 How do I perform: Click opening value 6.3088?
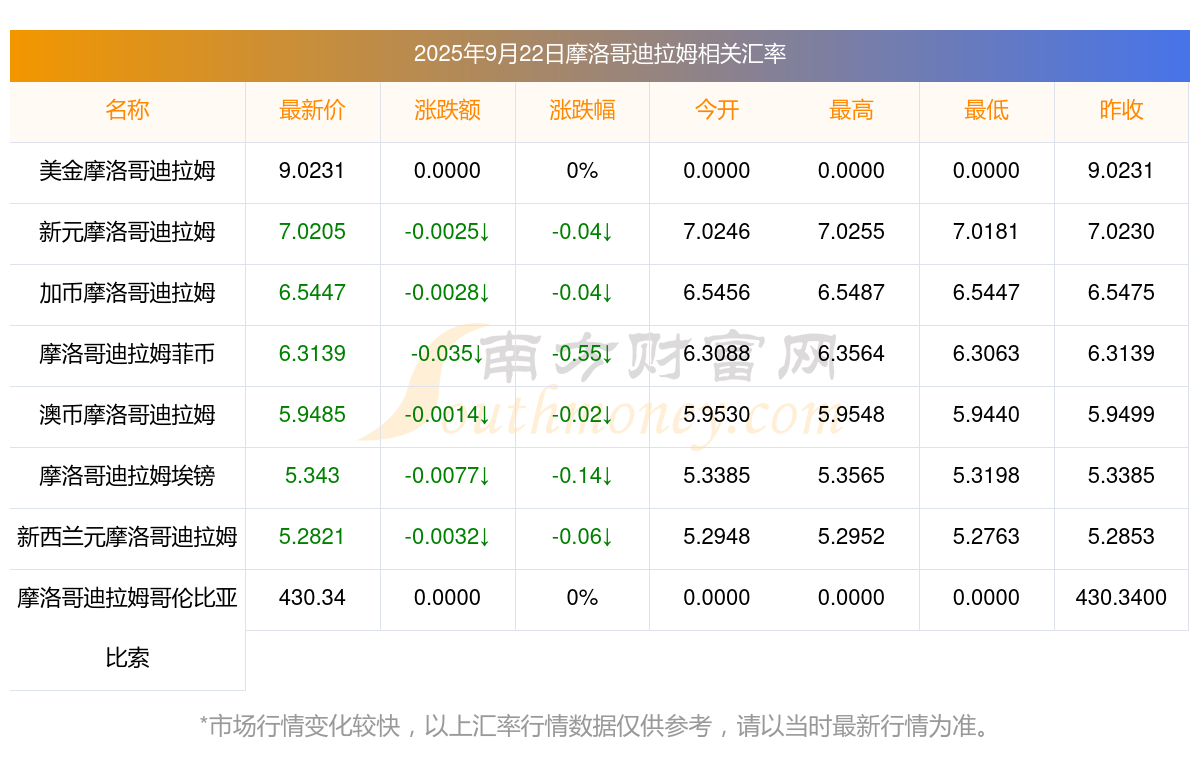coord(717,354)
